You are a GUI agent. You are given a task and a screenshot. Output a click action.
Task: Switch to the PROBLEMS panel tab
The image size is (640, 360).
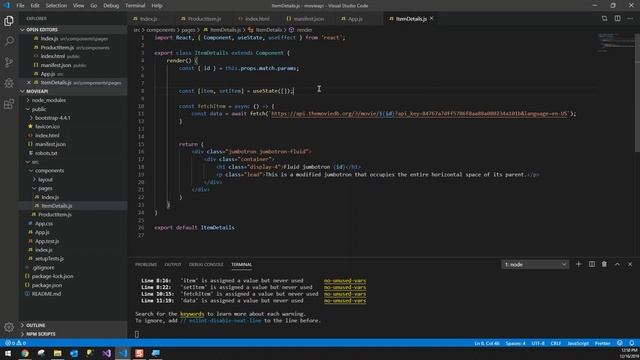[x=146, y=264]
